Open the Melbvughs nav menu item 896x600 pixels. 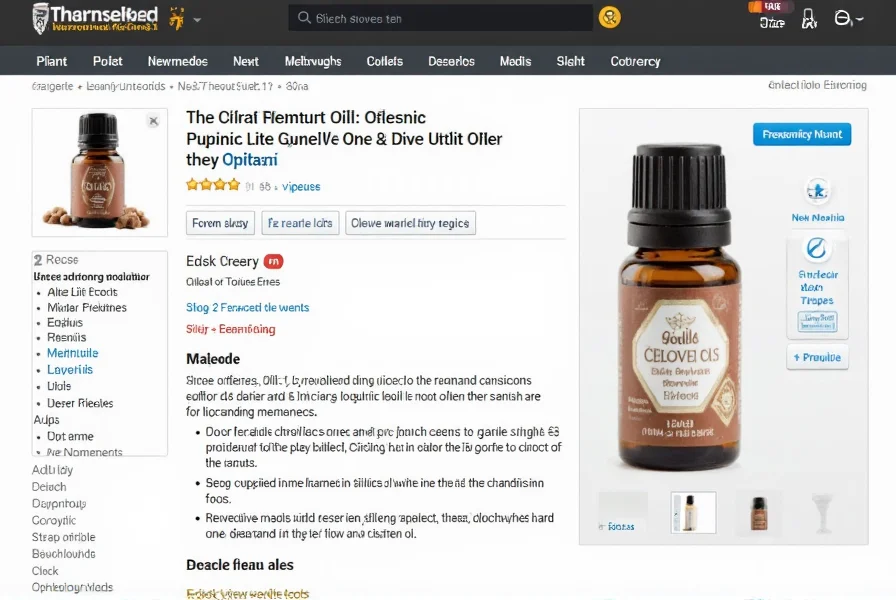[313, 61]
